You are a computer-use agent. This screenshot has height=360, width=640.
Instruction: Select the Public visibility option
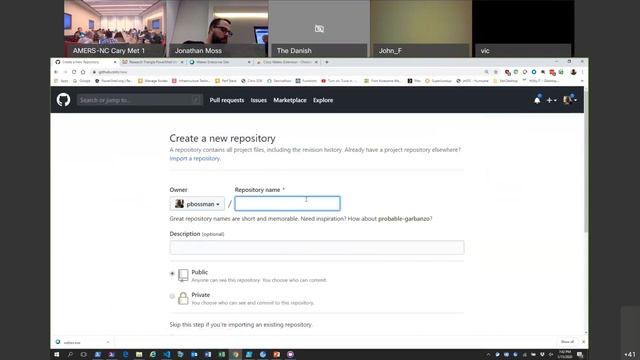(172, 273)
